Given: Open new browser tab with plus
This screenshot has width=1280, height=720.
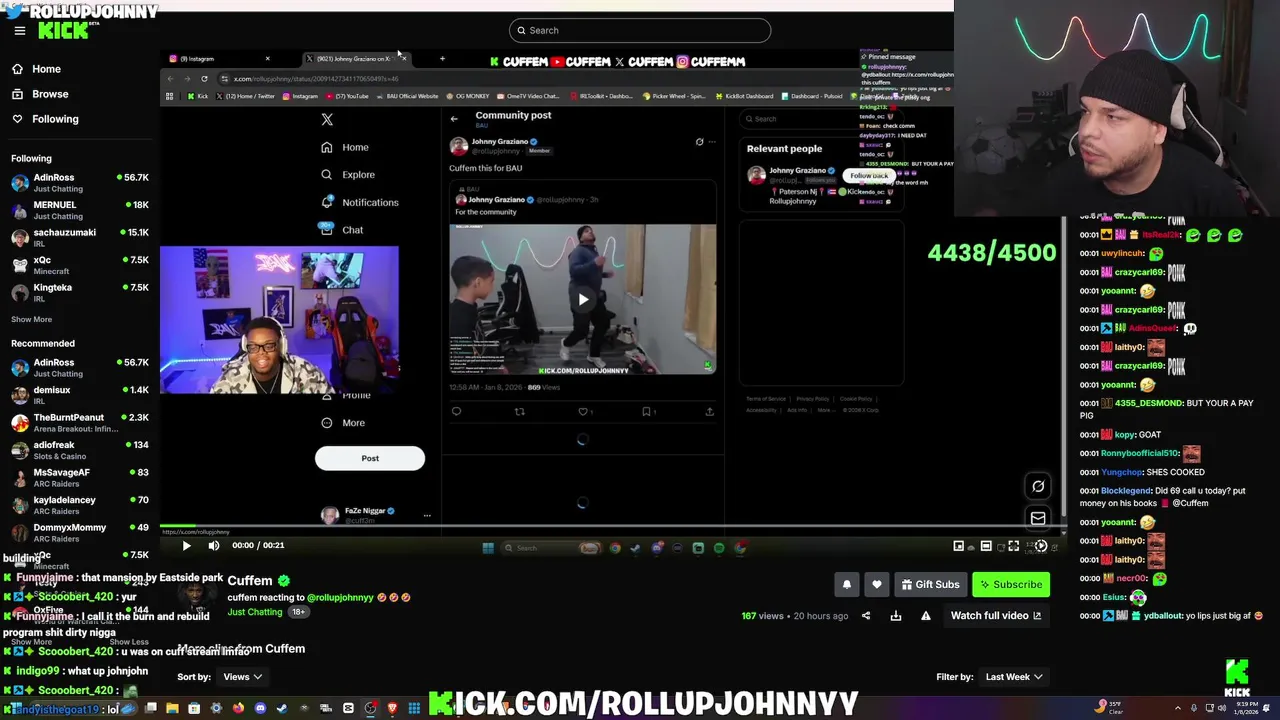Looking at the screenshot, I should click(442, 59).
